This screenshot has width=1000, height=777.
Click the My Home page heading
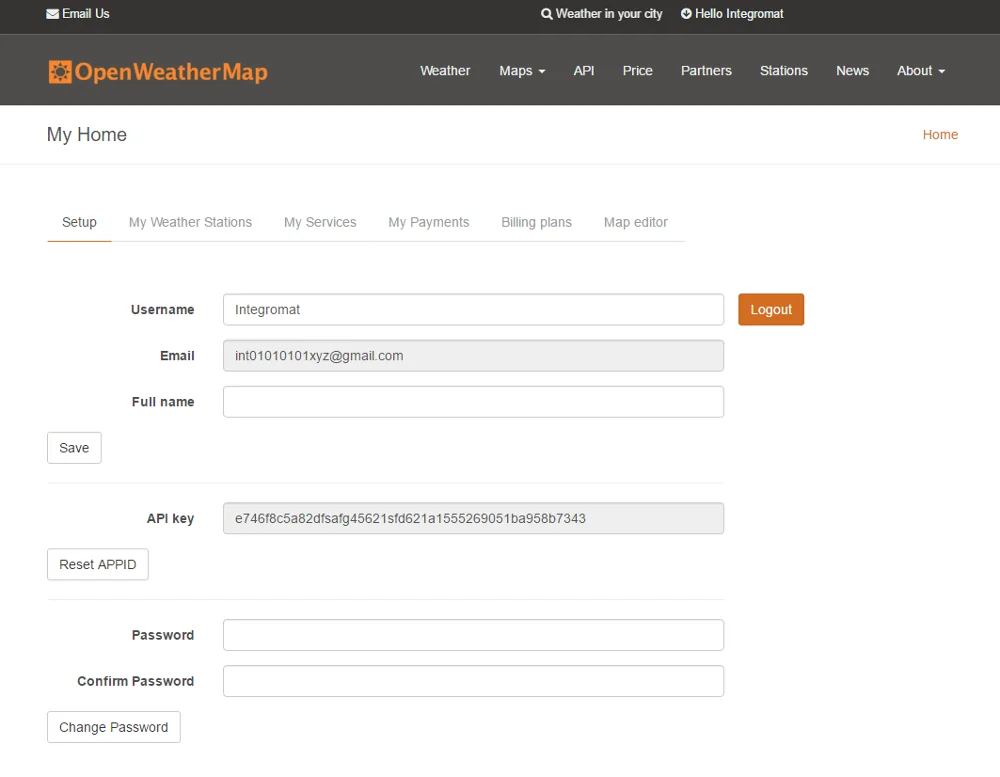87,135
